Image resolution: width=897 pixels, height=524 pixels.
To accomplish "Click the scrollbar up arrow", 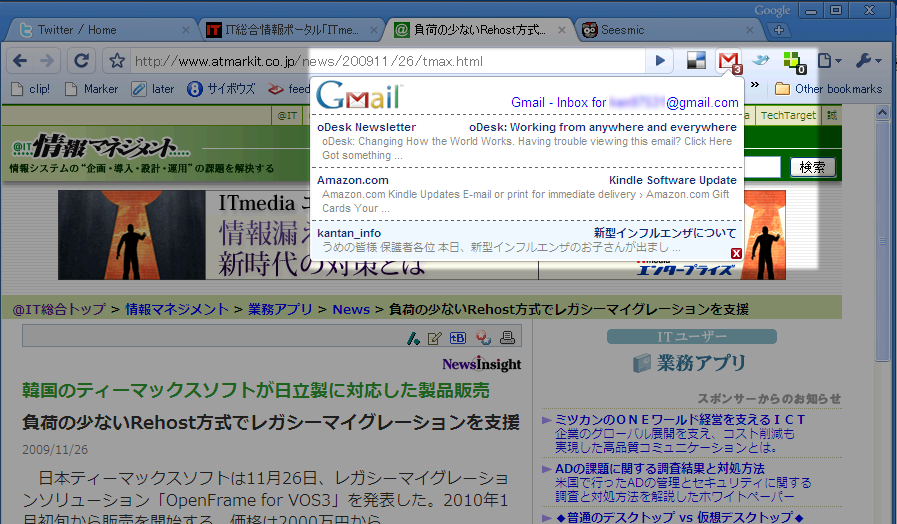I will tap(882, 113).
